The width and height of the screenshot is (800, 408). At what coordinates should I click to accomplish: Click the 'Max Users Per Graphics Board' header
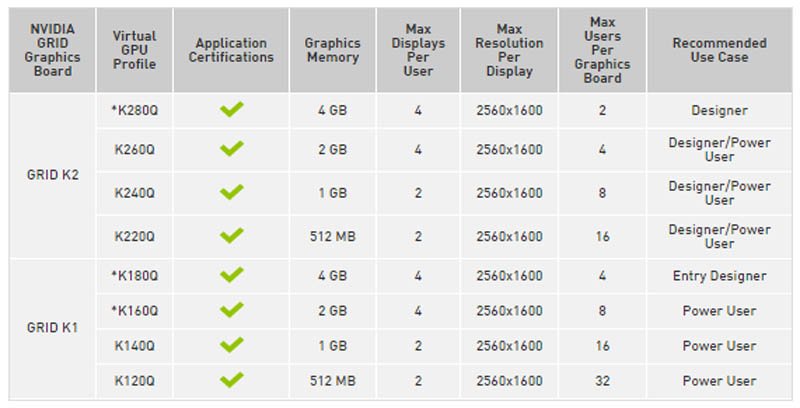603,50
